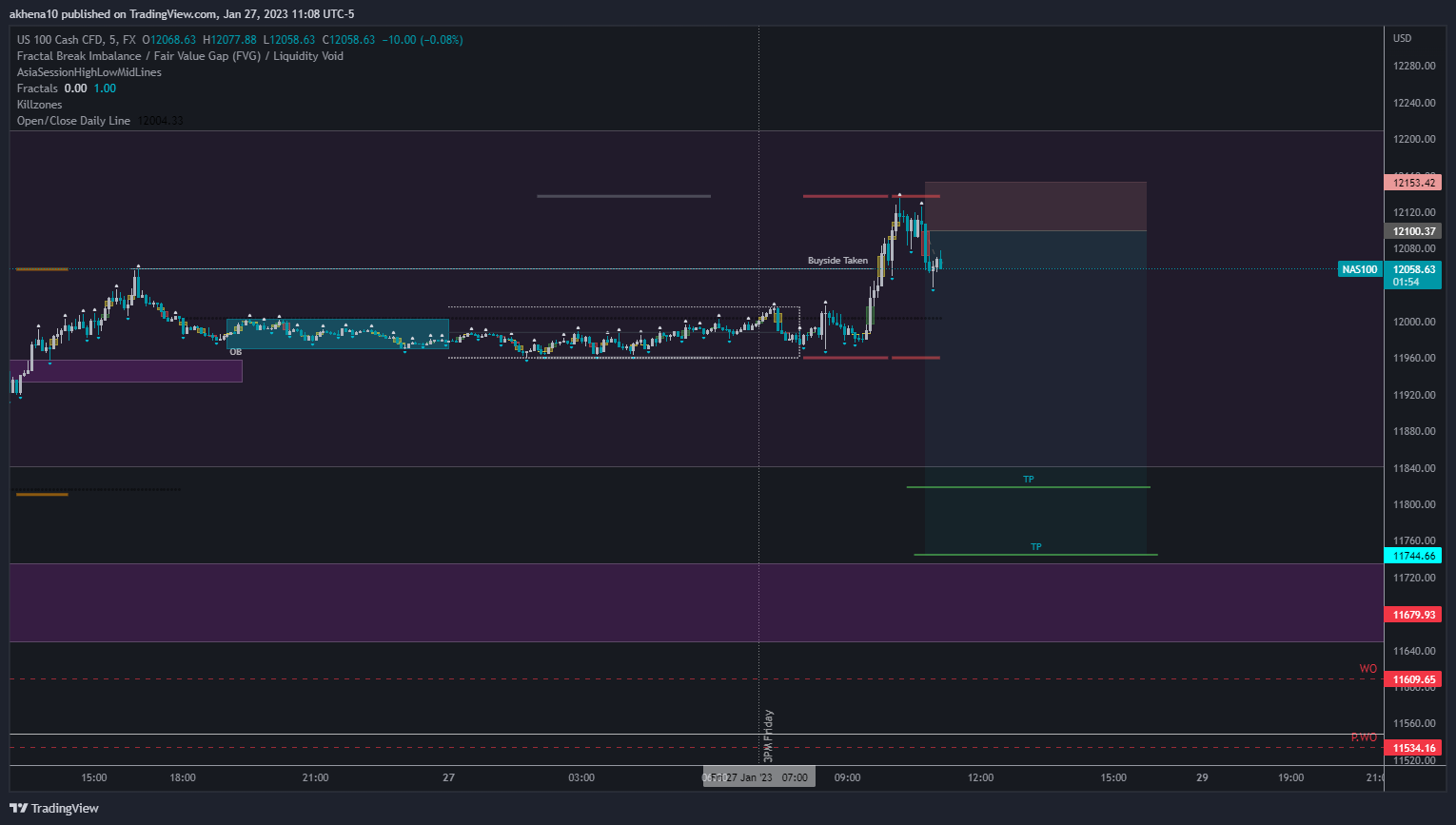Select the 12:00 time axis label
The width and height of the screenshot is (1456, 825).
click(980, 777)
